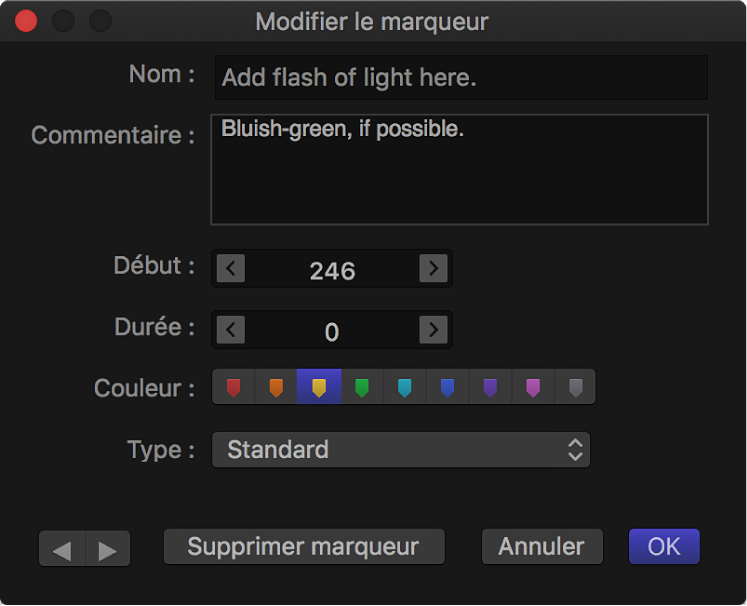The height and width of the screenshot is (606, 747).
Task: Increase the Durée value
Action: coord(432,330)
